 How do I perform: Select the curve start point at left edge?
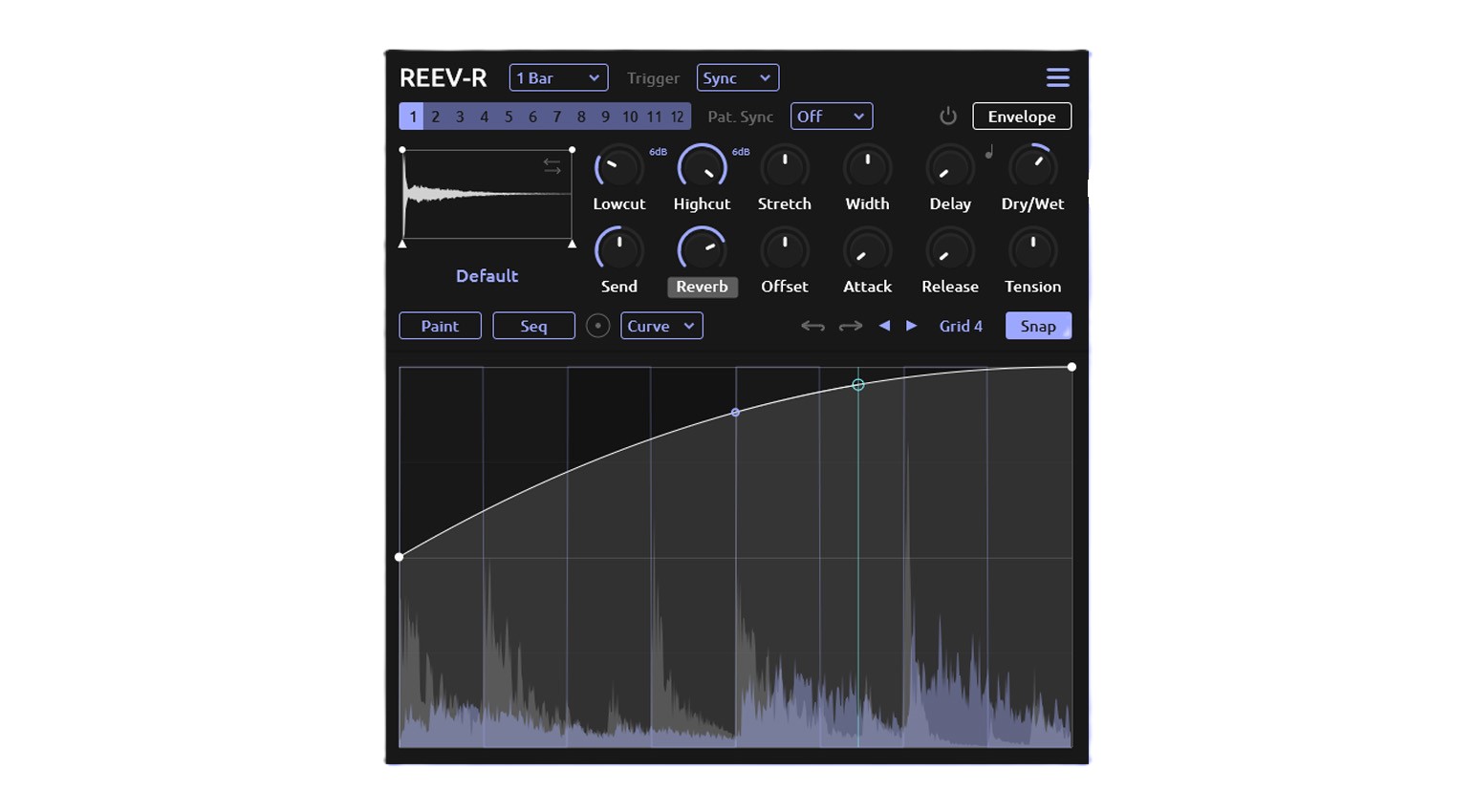click(400, 557)
